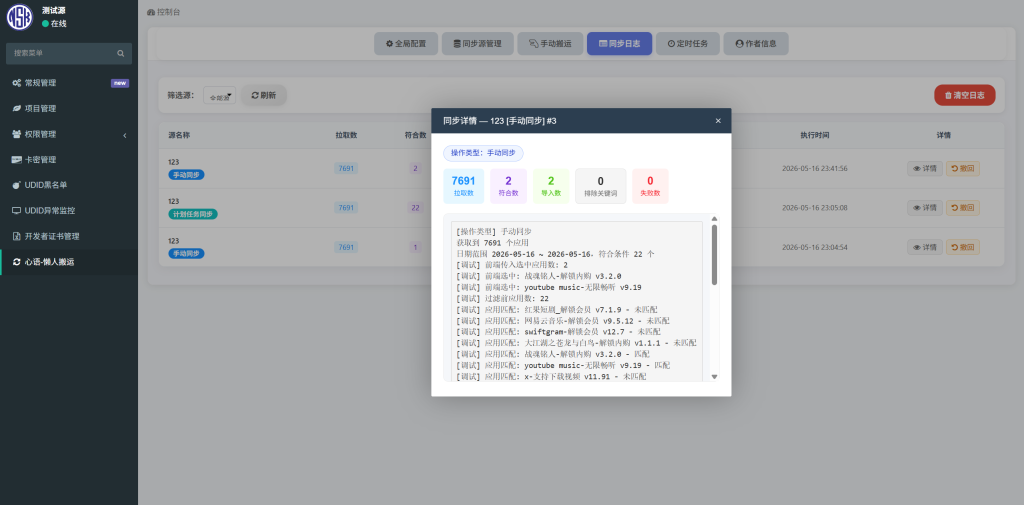The width and height of the screenshot is (1024, 505).
Task: Click the 计划任务同步 tag
Action: pos(193,214)
